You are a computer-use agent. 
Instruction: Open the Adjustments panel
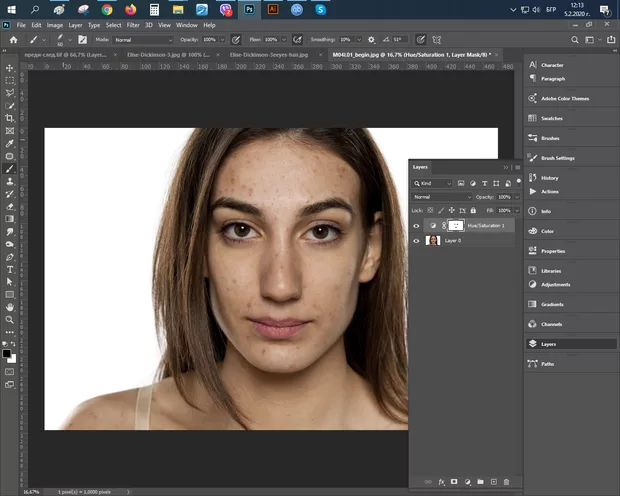pyautogui.click(x=555, y=284)
